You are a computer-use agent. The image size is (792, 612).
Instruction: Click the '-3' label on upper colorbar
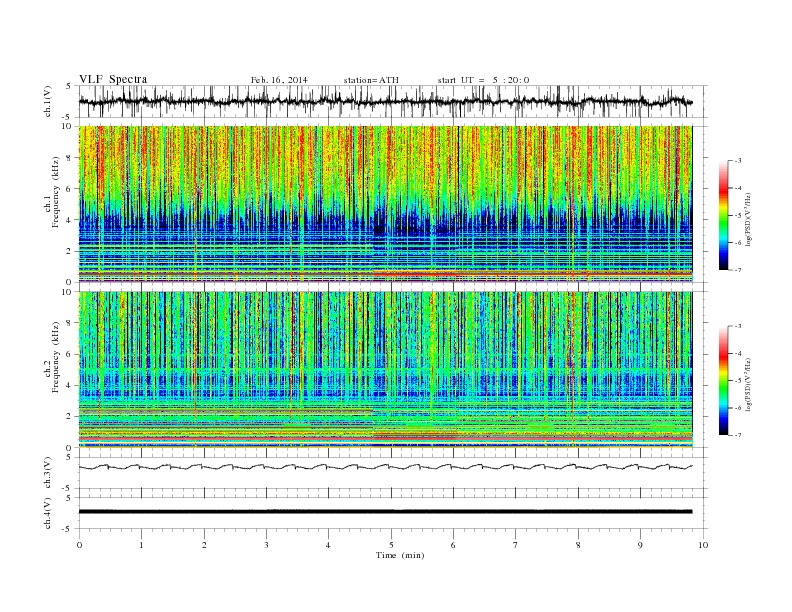click(738, 161)
